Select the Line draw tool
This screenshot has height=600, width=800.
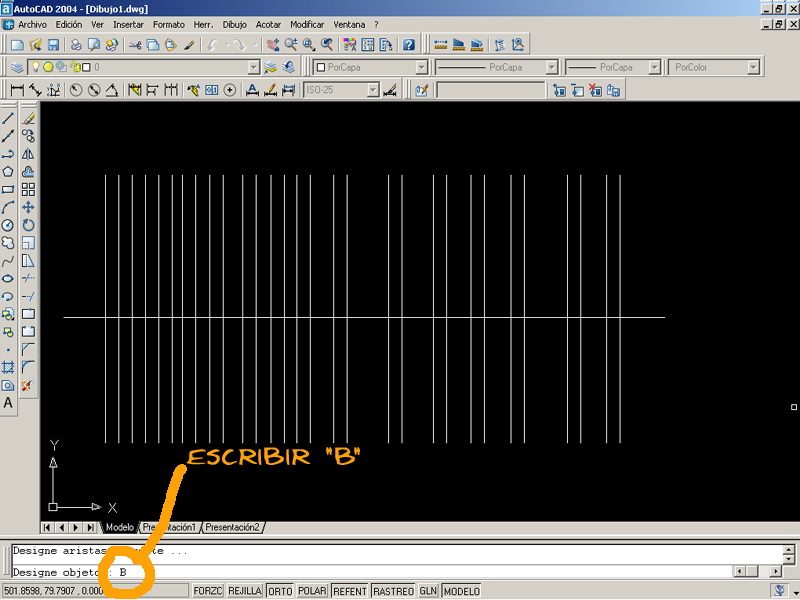[x=8, y=118]
